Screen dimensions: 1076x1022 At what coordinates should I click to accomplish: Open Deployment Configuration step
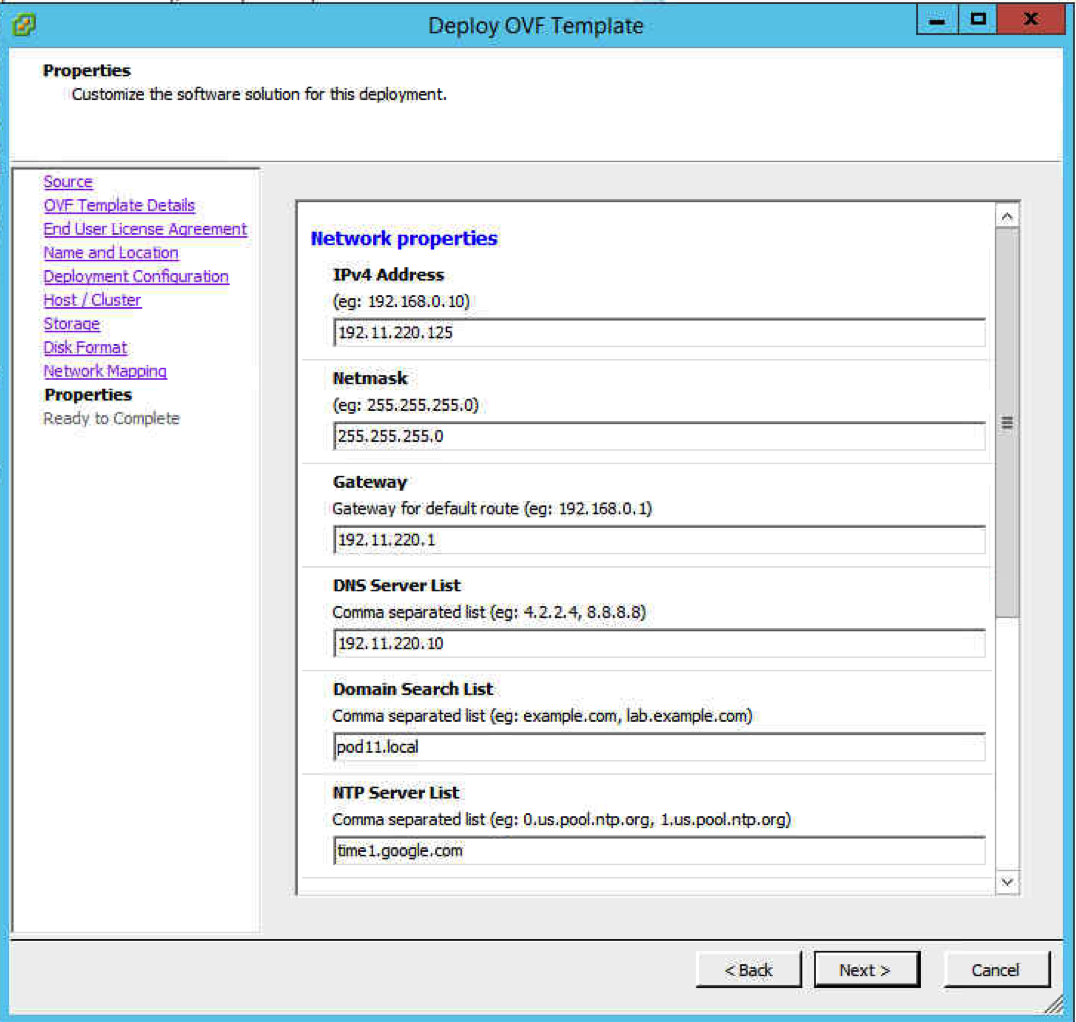136,276
